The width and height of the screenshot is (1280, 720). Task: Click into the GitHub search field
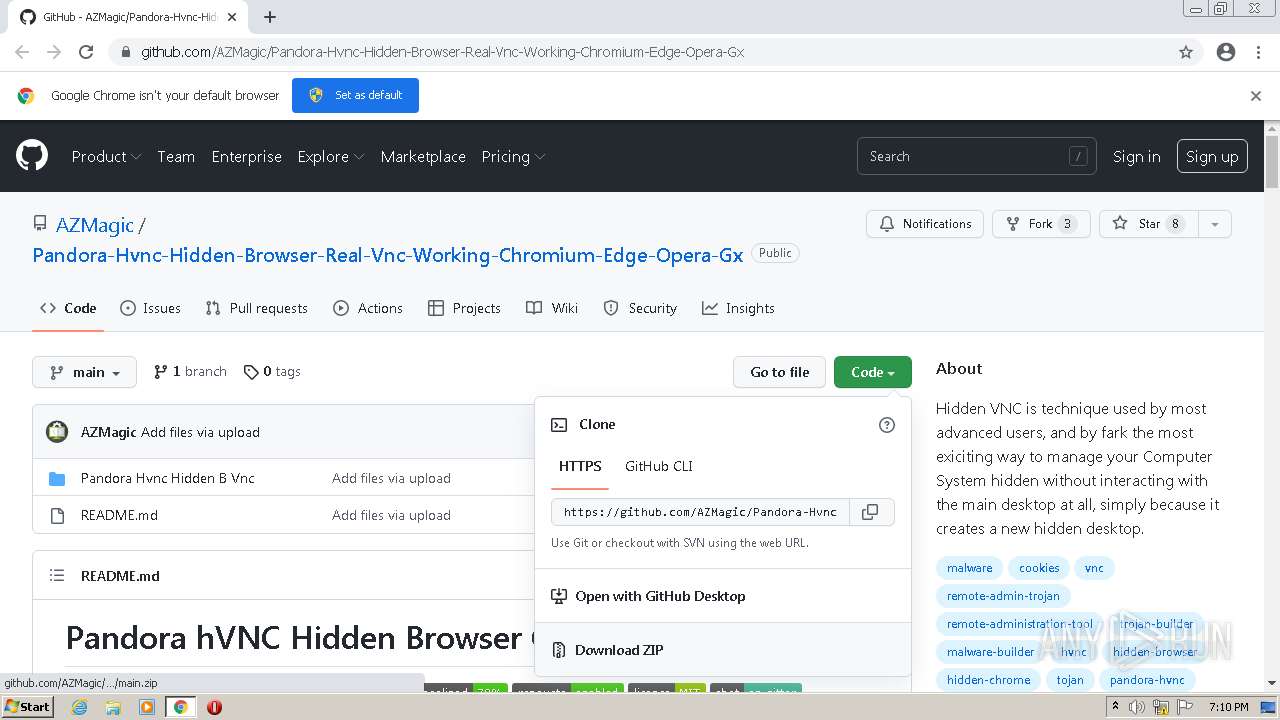[x=976, y=157]
